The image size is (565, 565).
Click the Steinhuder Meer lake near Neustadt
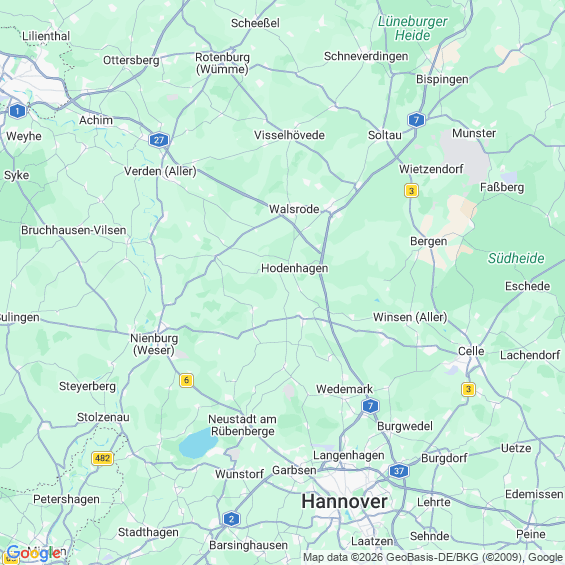point(197,442)
